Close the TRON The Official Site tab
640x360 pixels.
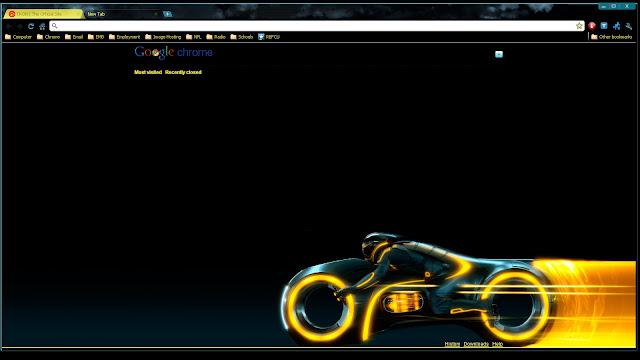78,14
